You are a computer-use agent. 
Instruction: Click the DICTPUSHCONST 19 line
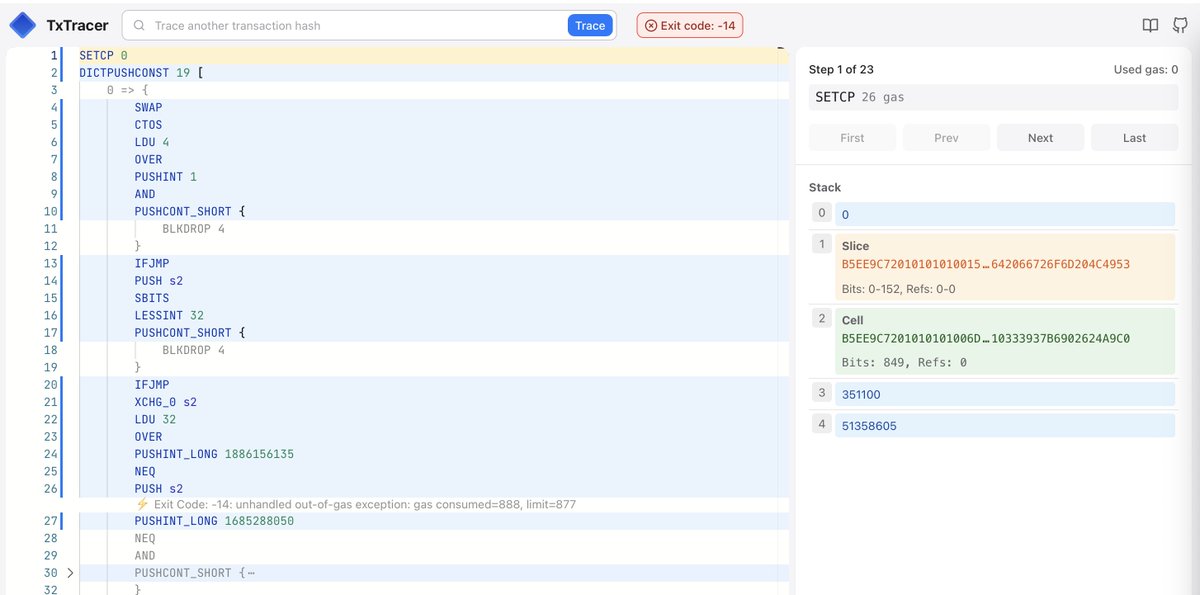tap(142, 72)
